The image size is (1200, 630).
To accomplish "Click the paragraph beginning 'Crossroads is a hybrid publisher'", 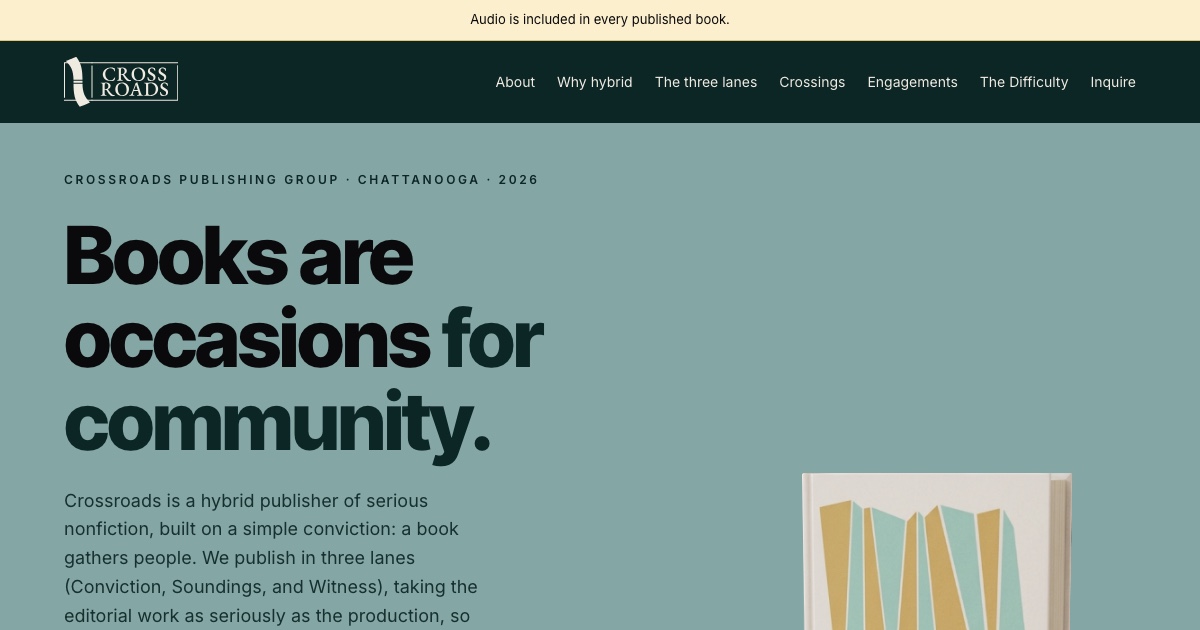I will point(272,558).
